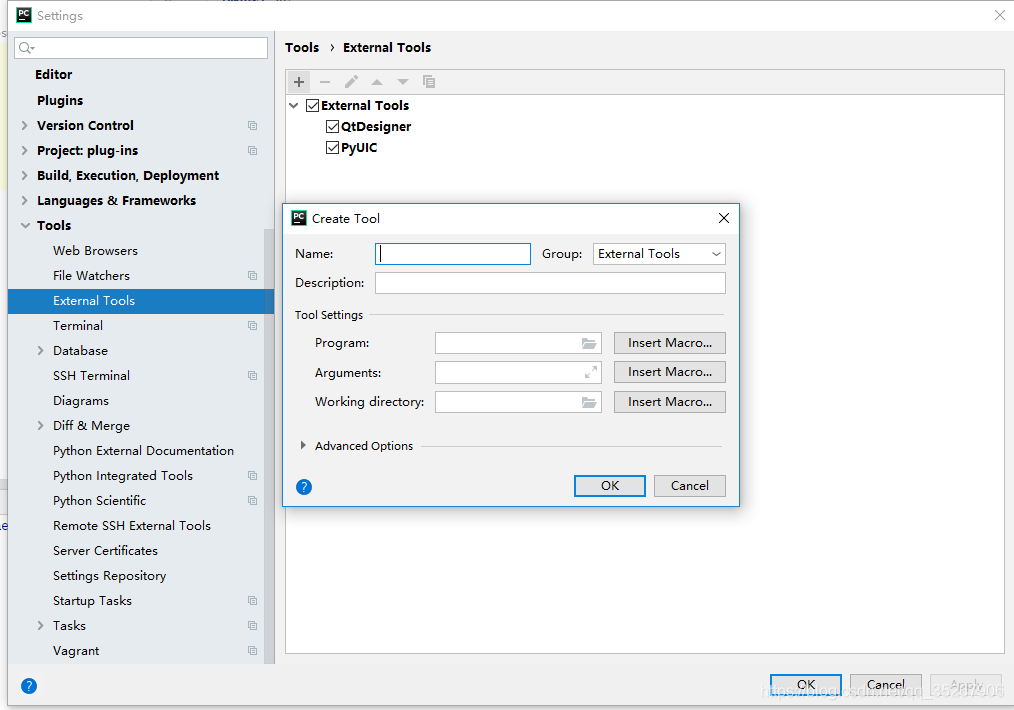Collapse the External Tools tree group
This screenshot has height=710, width=1014.
pos(294,105)
